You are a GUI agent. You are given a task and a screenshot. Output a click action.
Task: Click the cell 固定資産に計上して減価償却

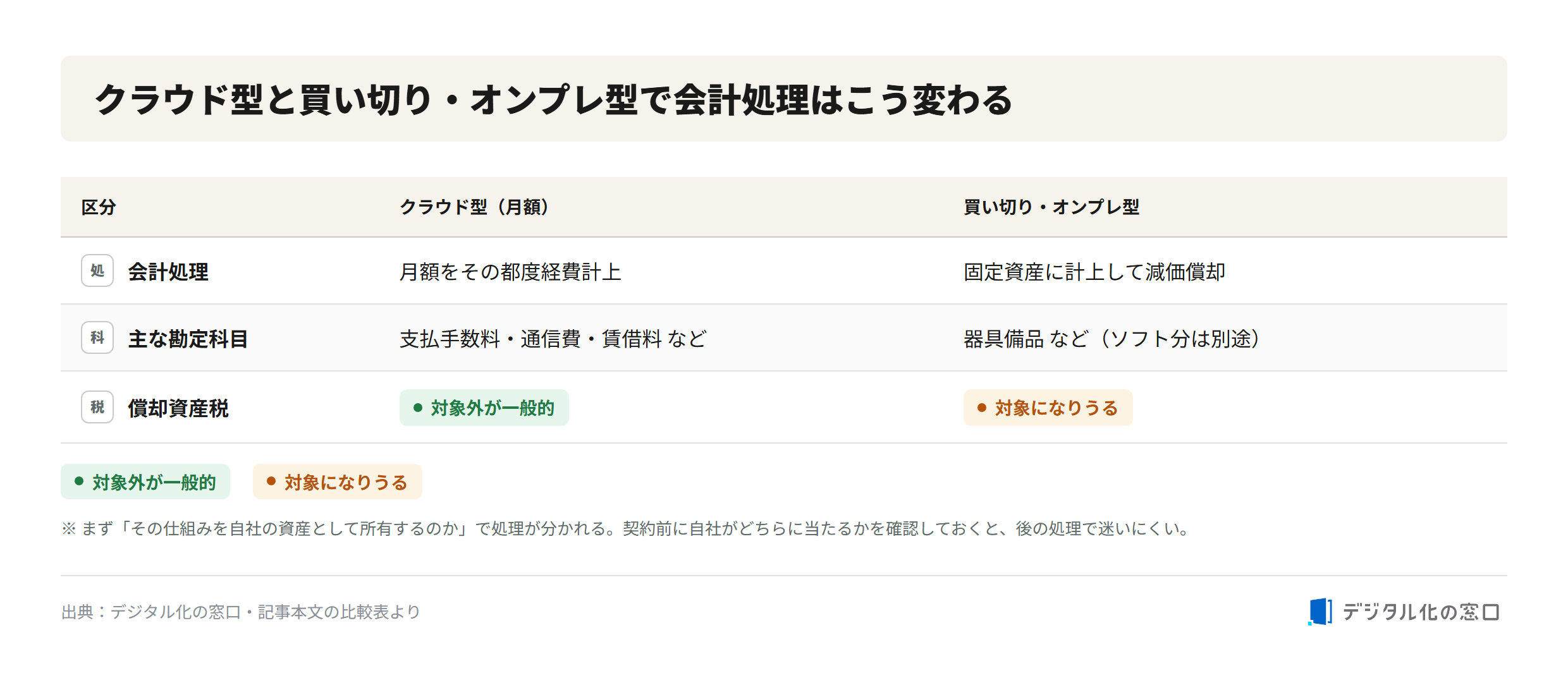1094,272
